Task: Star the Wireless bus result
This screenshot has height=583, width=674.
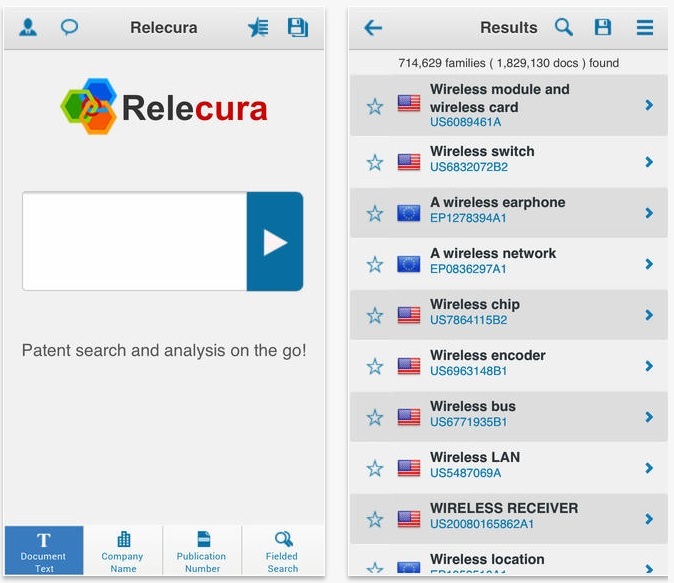Action: coord(374,417)
